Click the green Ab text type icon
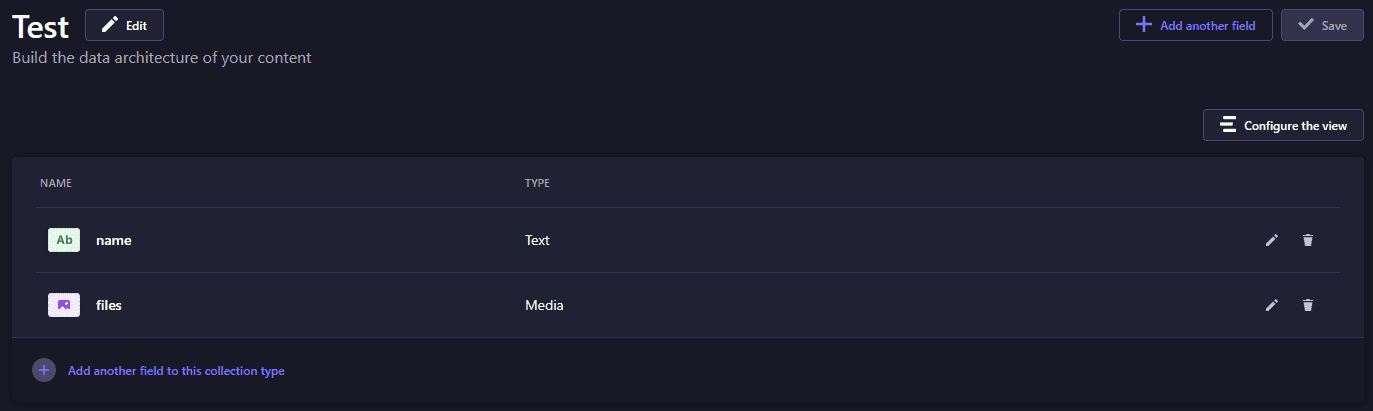Screen dimensions: 1373x411 (64, 240)
